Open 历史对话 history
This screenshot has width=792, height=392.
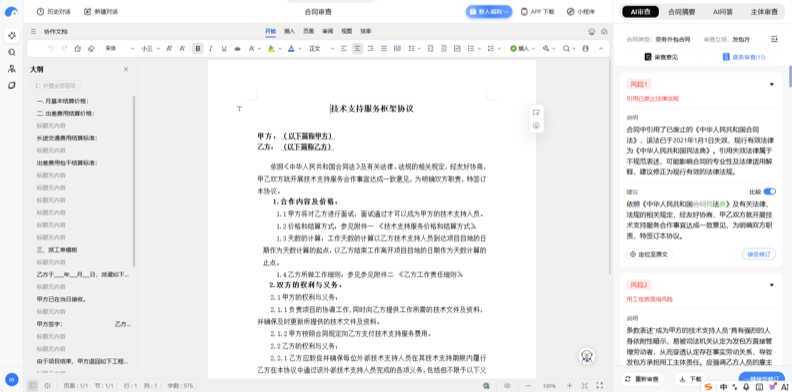coord(54,11)
